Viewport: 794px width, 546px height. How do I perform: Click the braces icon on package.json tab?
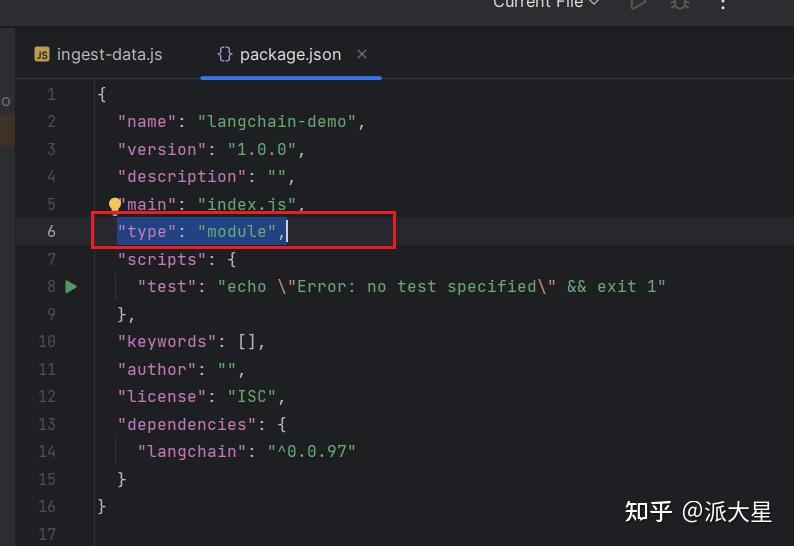tap(225, 54)
